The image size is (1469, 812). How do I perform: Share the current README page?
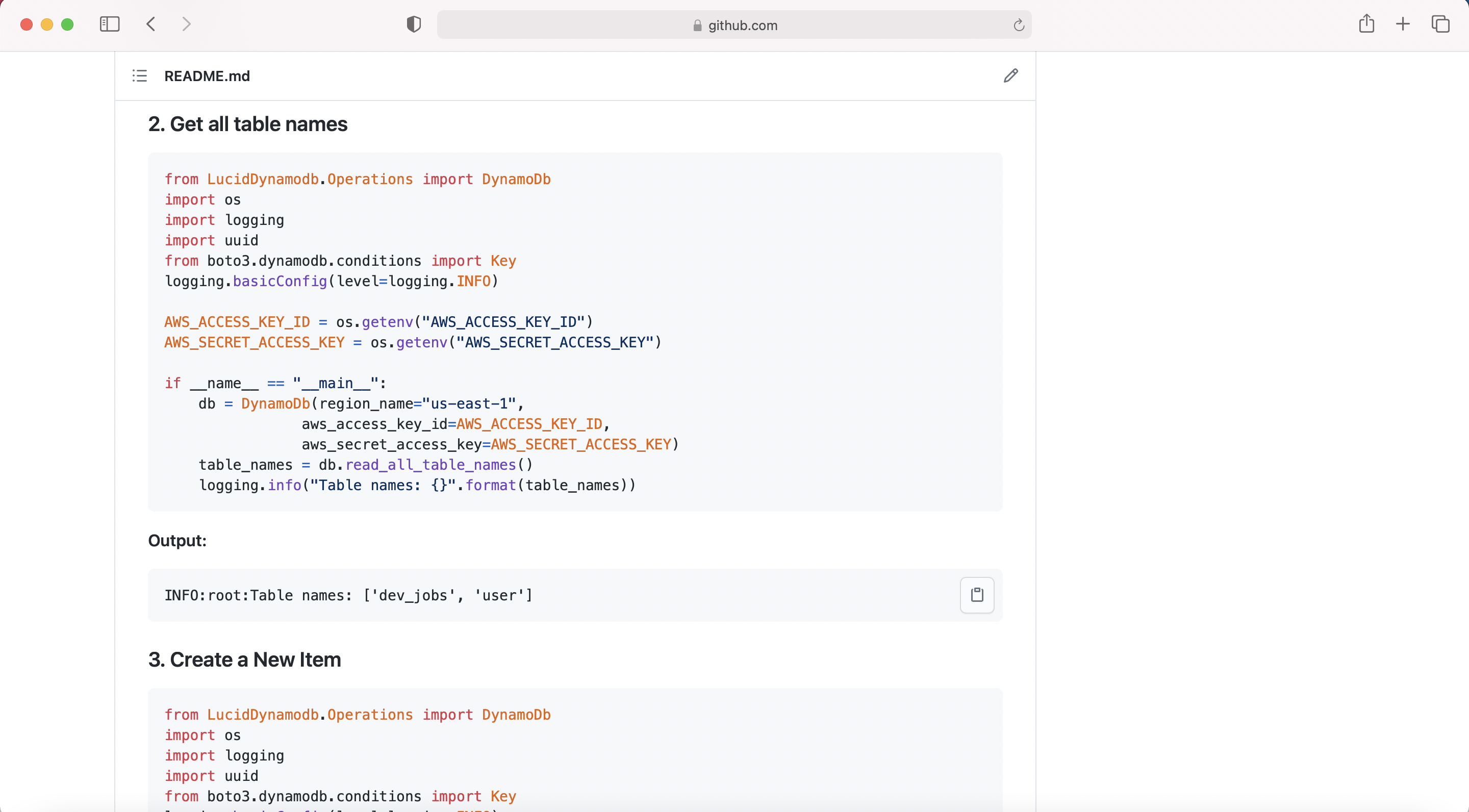(1366, 24)
